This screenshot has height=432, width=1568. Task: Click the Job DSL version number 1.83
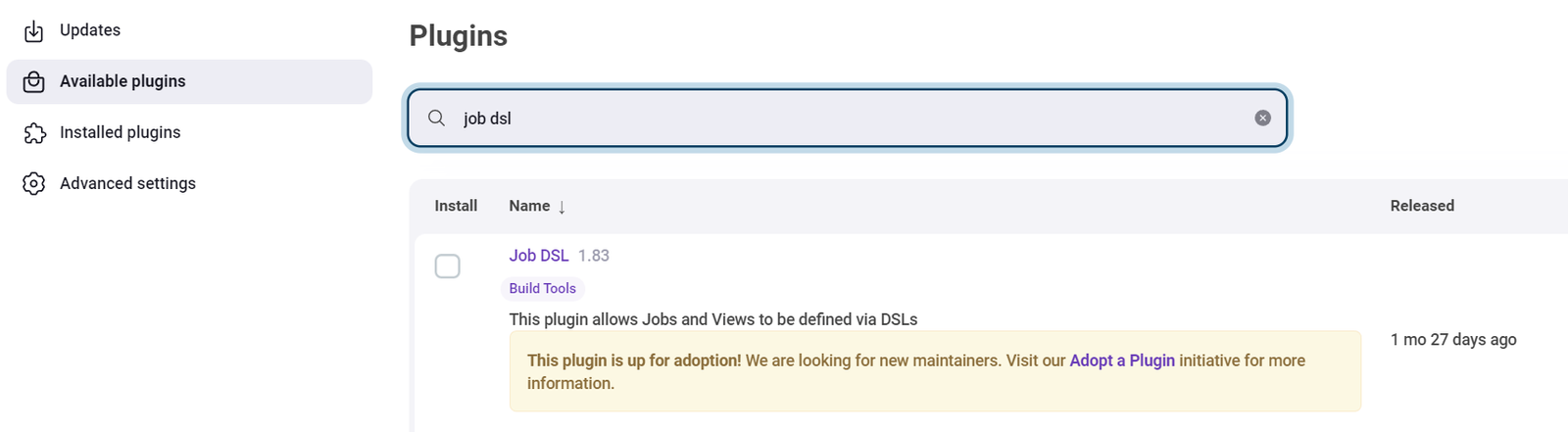coord(593,256)
